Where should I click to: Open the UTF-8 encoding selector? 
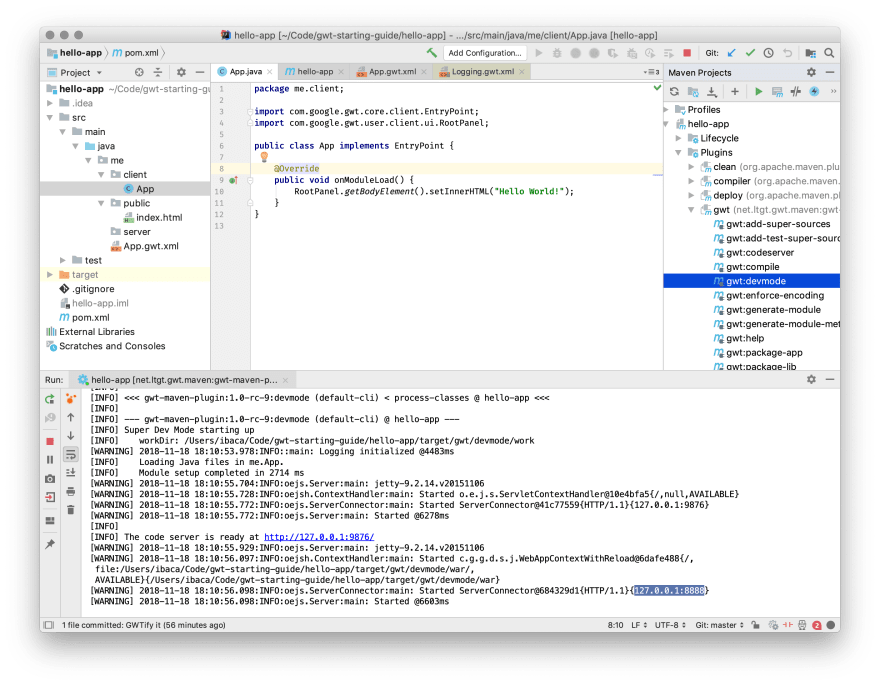(x=670, y=625)
